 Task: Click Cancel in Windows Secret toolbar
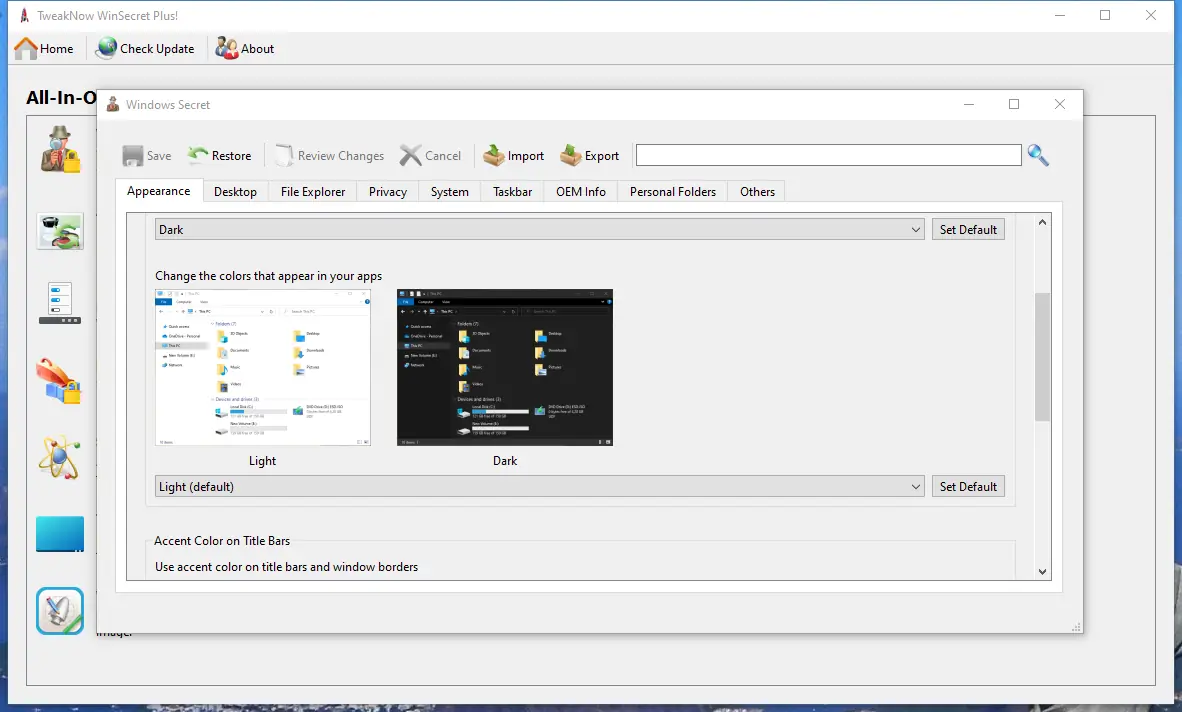pos(430,156)
